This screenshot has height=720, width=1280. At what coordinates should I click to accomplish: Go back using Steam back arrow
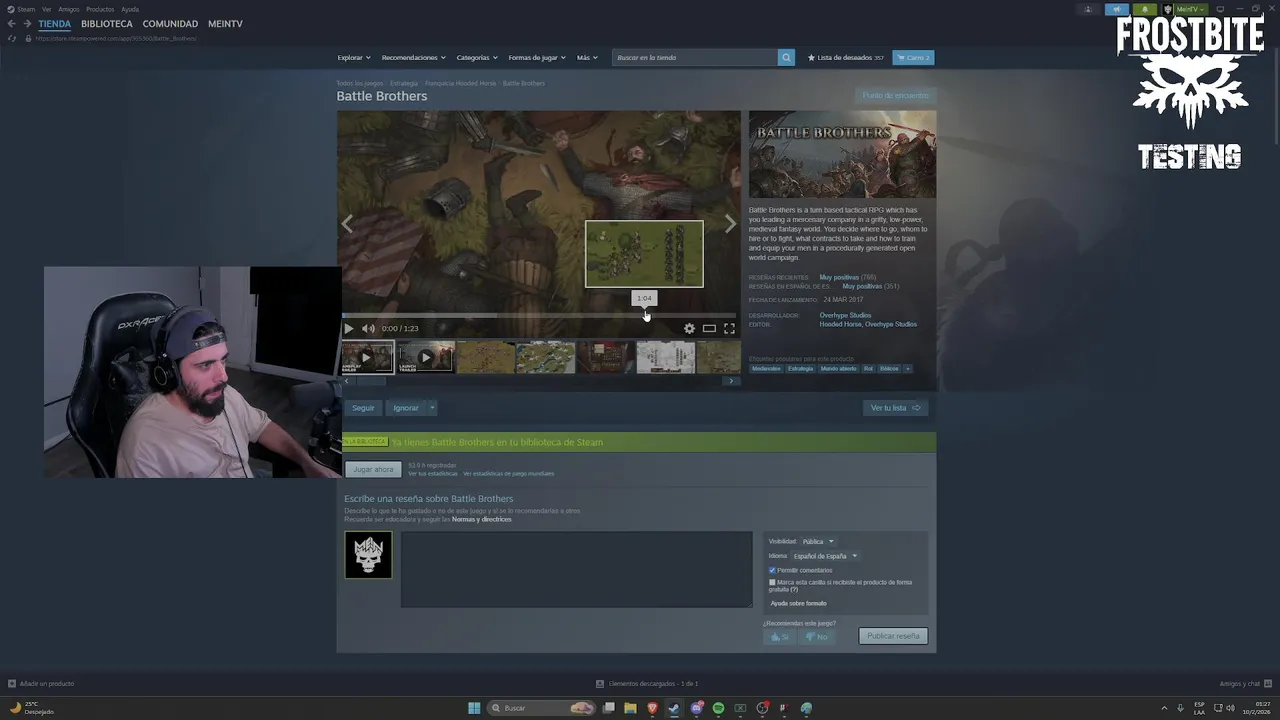[x=12, y=24]
